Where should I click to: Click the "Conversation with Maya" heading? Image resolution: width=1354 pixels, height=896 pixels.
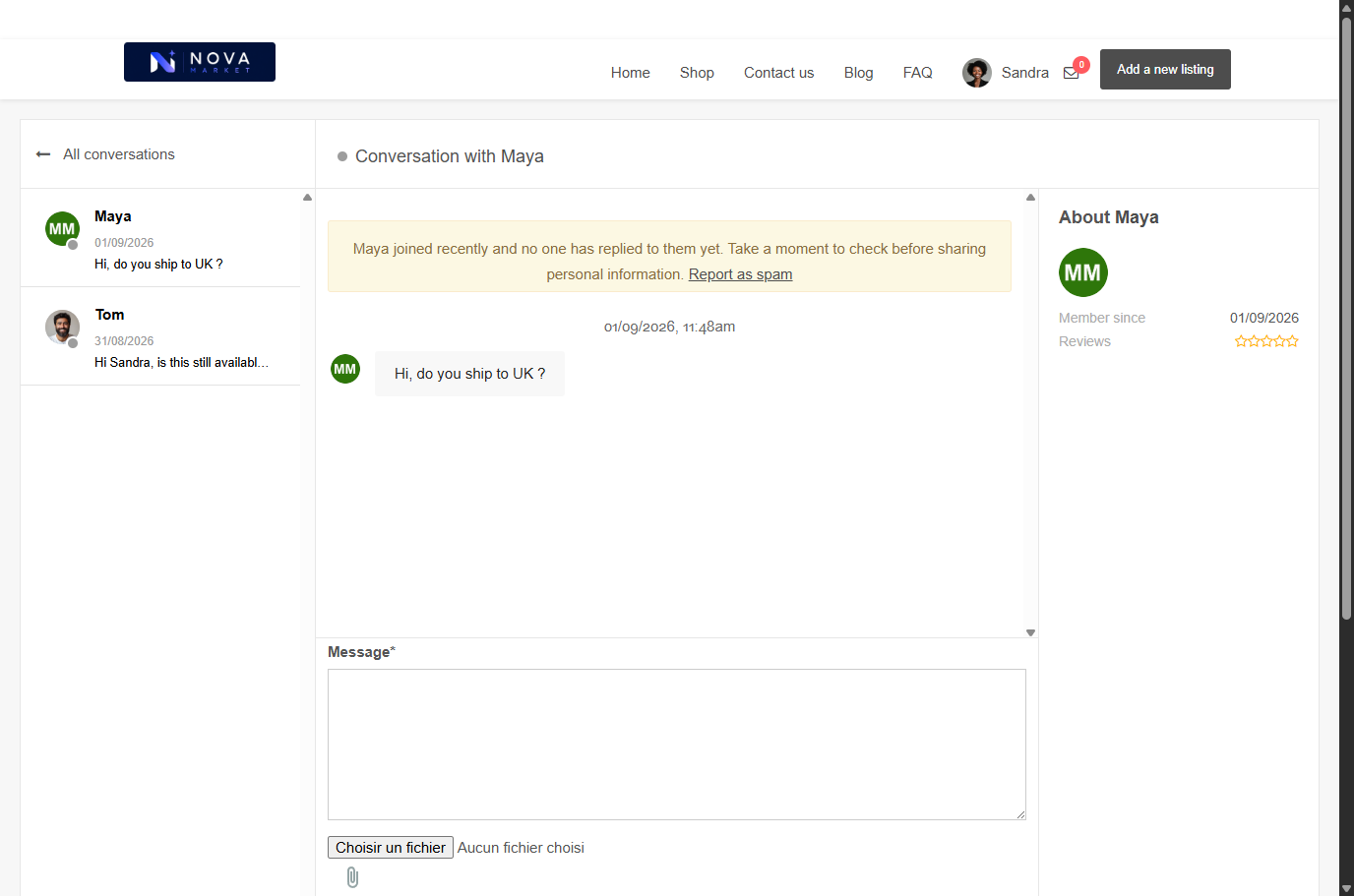tap(450, 156)
